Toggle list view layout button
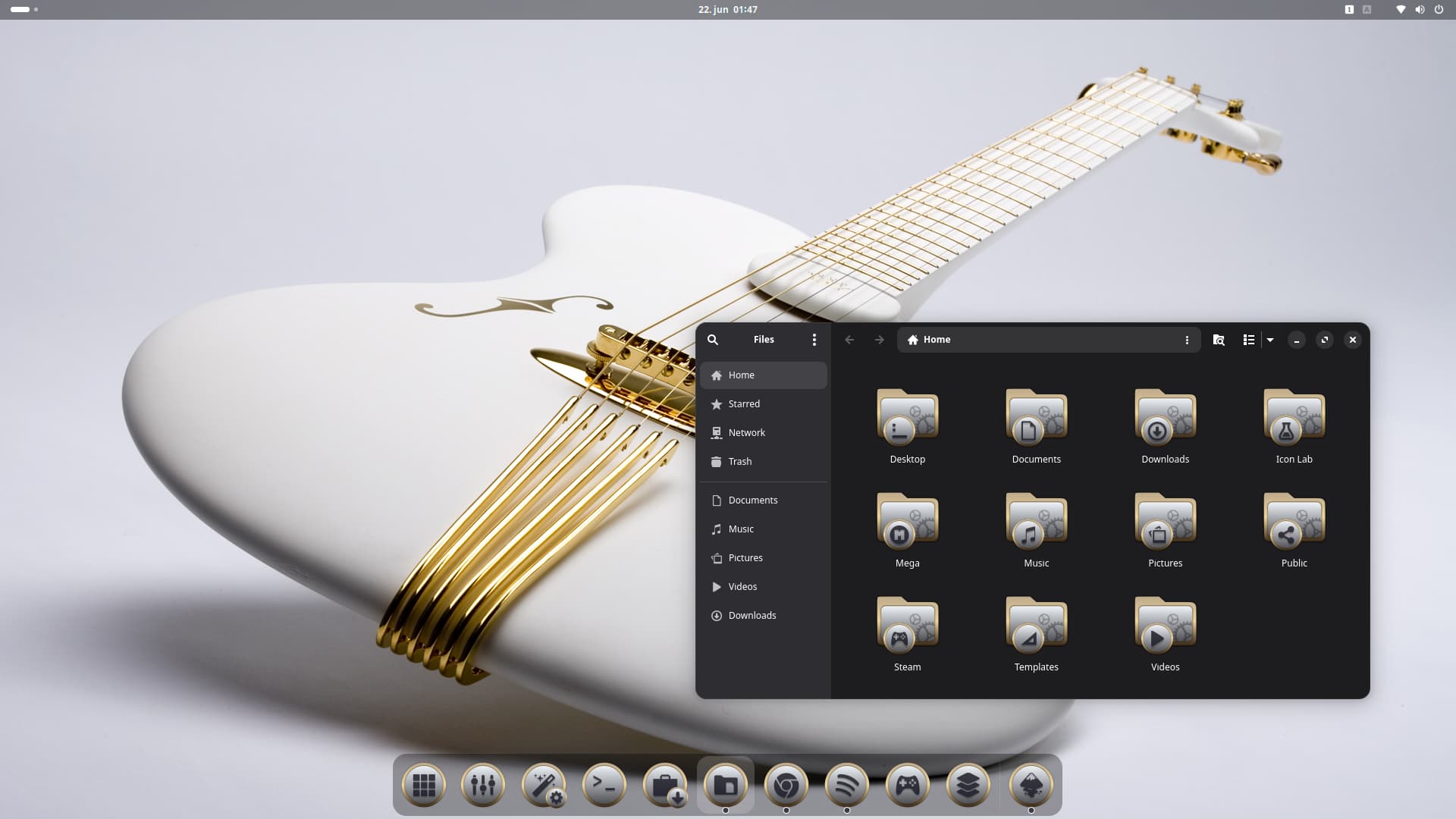The image size is (1456, 819). pyautogui.click(x=1248, y=340)
